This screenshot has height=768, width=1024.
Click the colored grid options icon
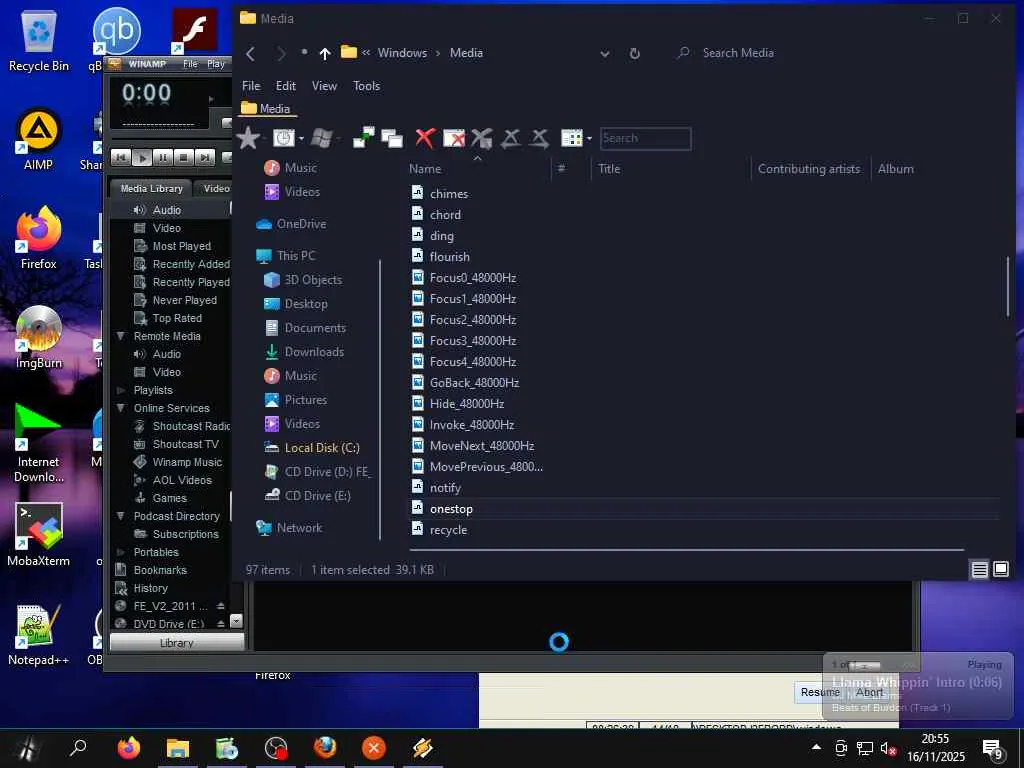571,138
